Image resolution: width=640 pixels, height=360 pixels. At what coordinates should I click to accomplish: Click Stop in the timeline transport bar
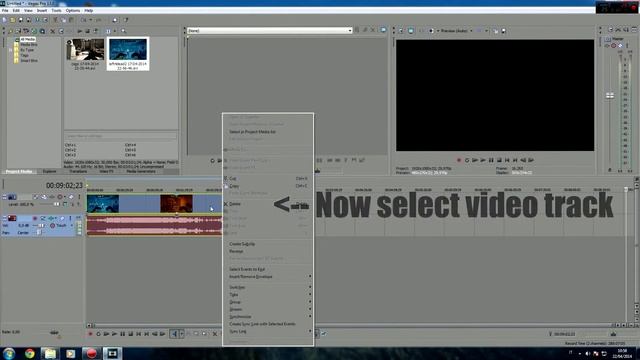(x=131, y=334)
